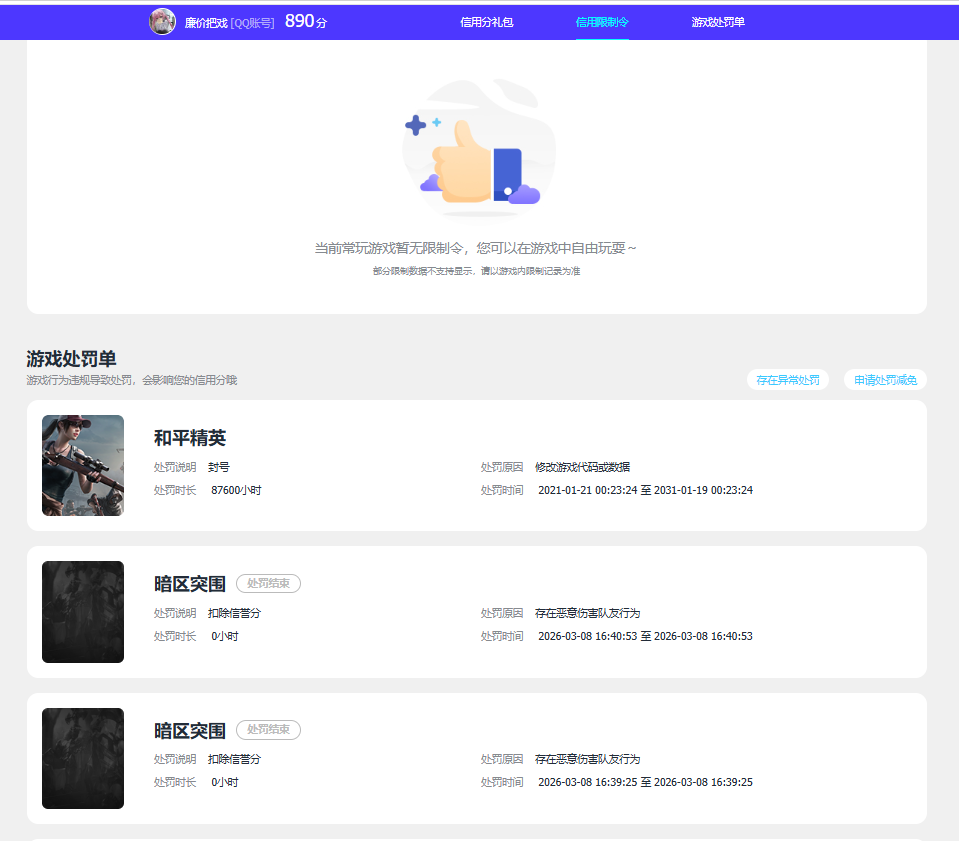Viewport: 959px width, 841px height.
Task: Click the 890分 credit score
Action: (x=306, y=21)
